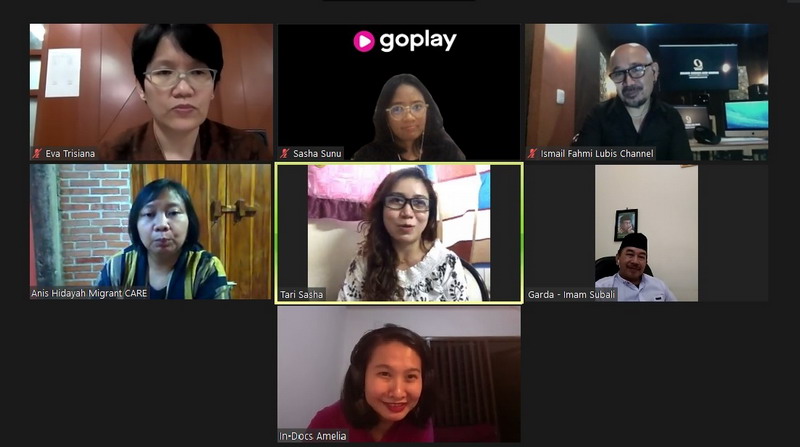Click Sasha Sunu's muted microphone icon
This screenshot has height=447, width=800.
285,153
